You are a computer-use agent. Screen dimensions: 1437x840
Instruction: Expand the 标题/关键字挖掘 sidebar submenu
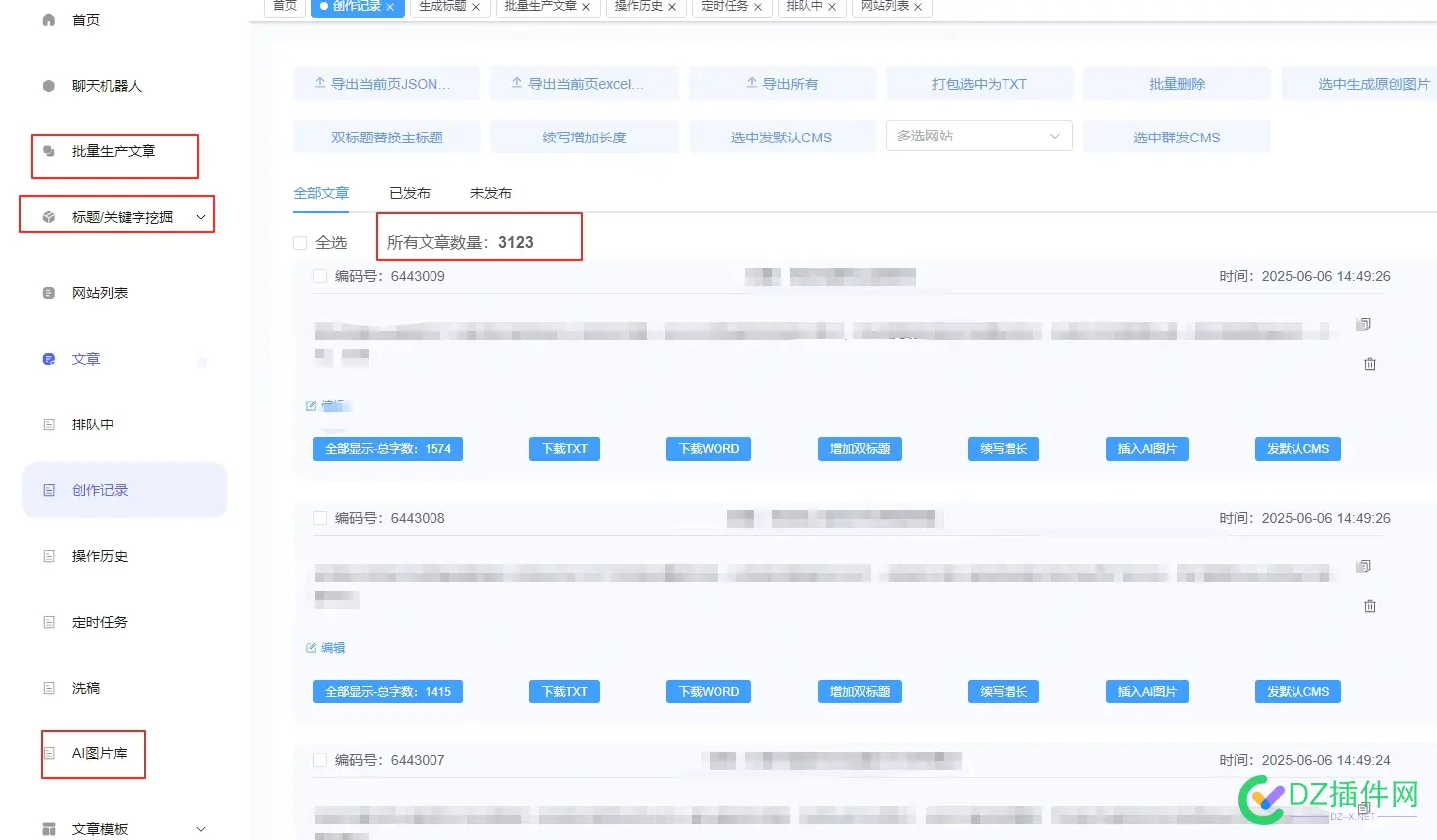tap(200, 217)
